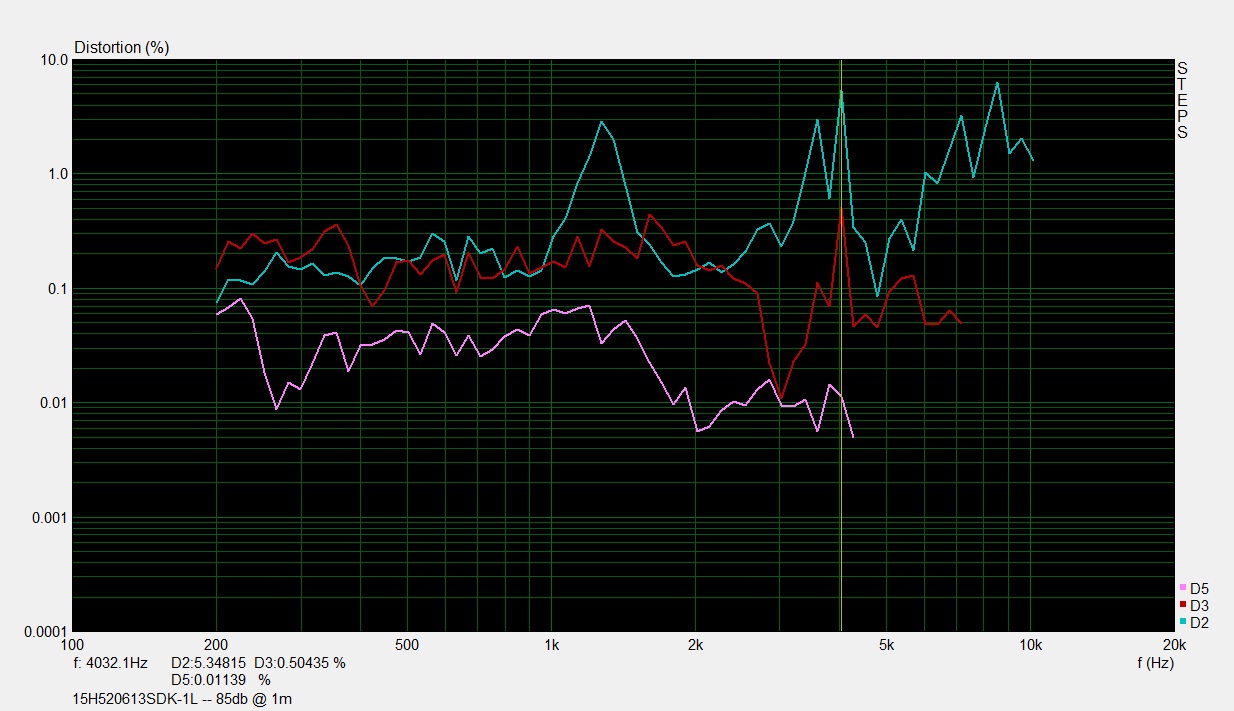1234x711 pixels.
Task: Click the D5 legend color swatch
Action: (1183, 588)
